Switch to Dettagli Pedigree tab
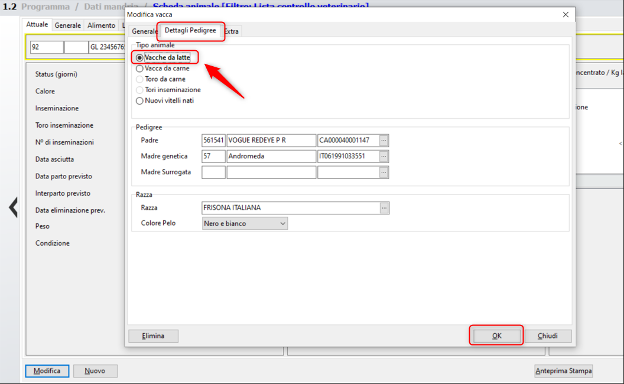624x384 pixels. 190,31
